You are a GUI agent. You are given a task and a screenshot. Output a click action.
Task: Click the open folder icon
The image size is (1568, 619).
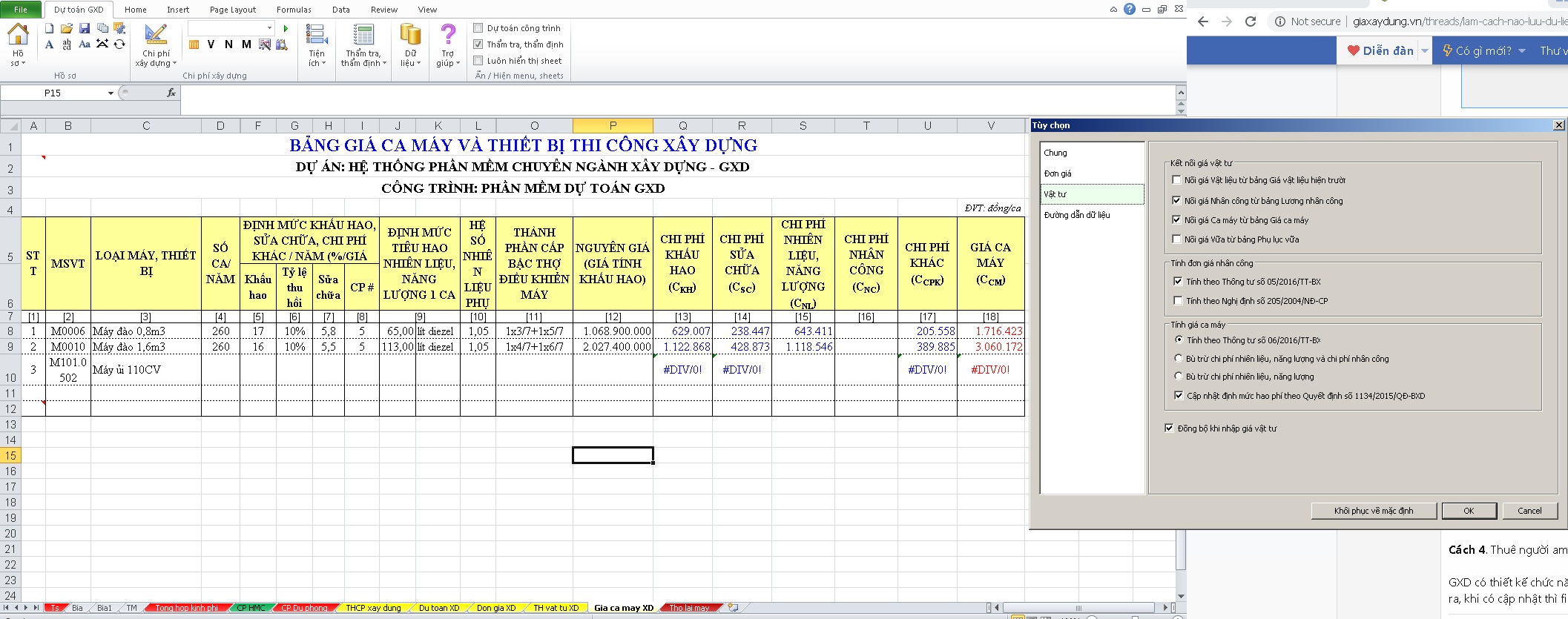[x=67, y=28]
